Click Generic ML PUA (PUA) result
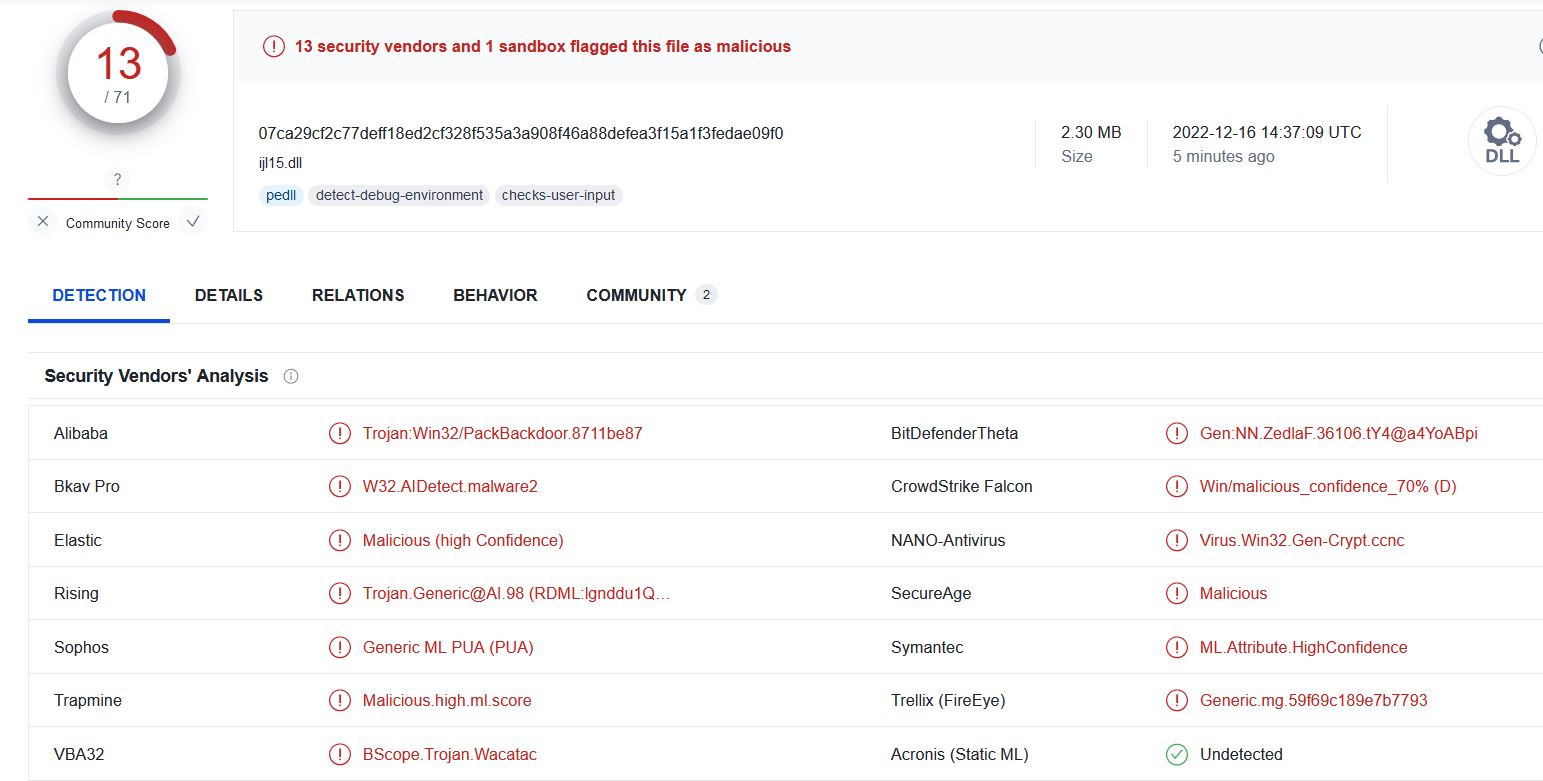 coord(448,647)
